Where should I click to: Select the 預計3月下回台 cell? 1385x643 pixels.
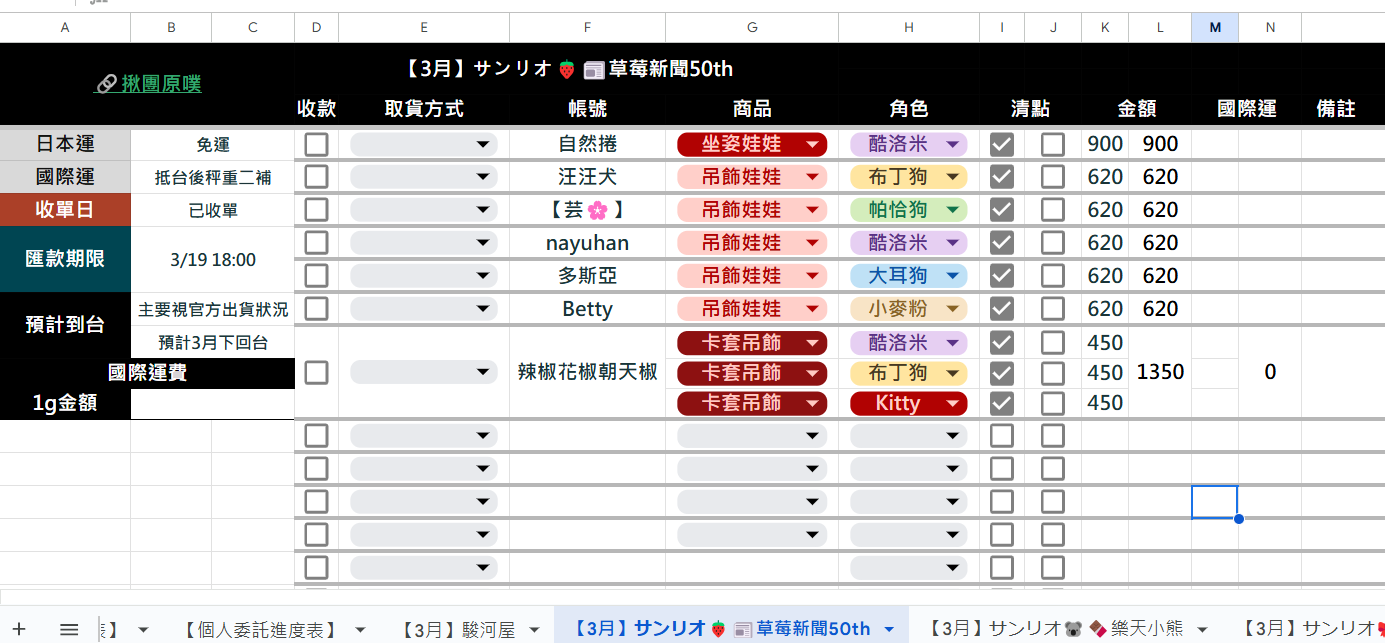(213, 342)
